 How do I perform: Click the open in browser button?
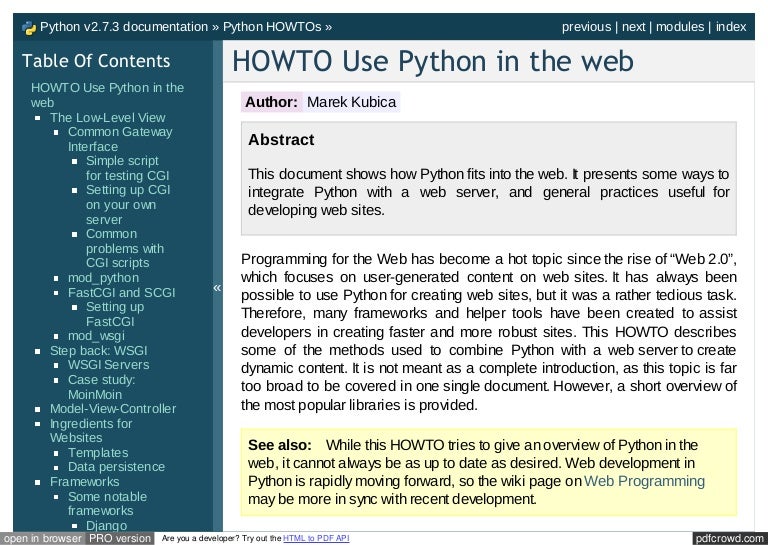click(x=41, y=538)
